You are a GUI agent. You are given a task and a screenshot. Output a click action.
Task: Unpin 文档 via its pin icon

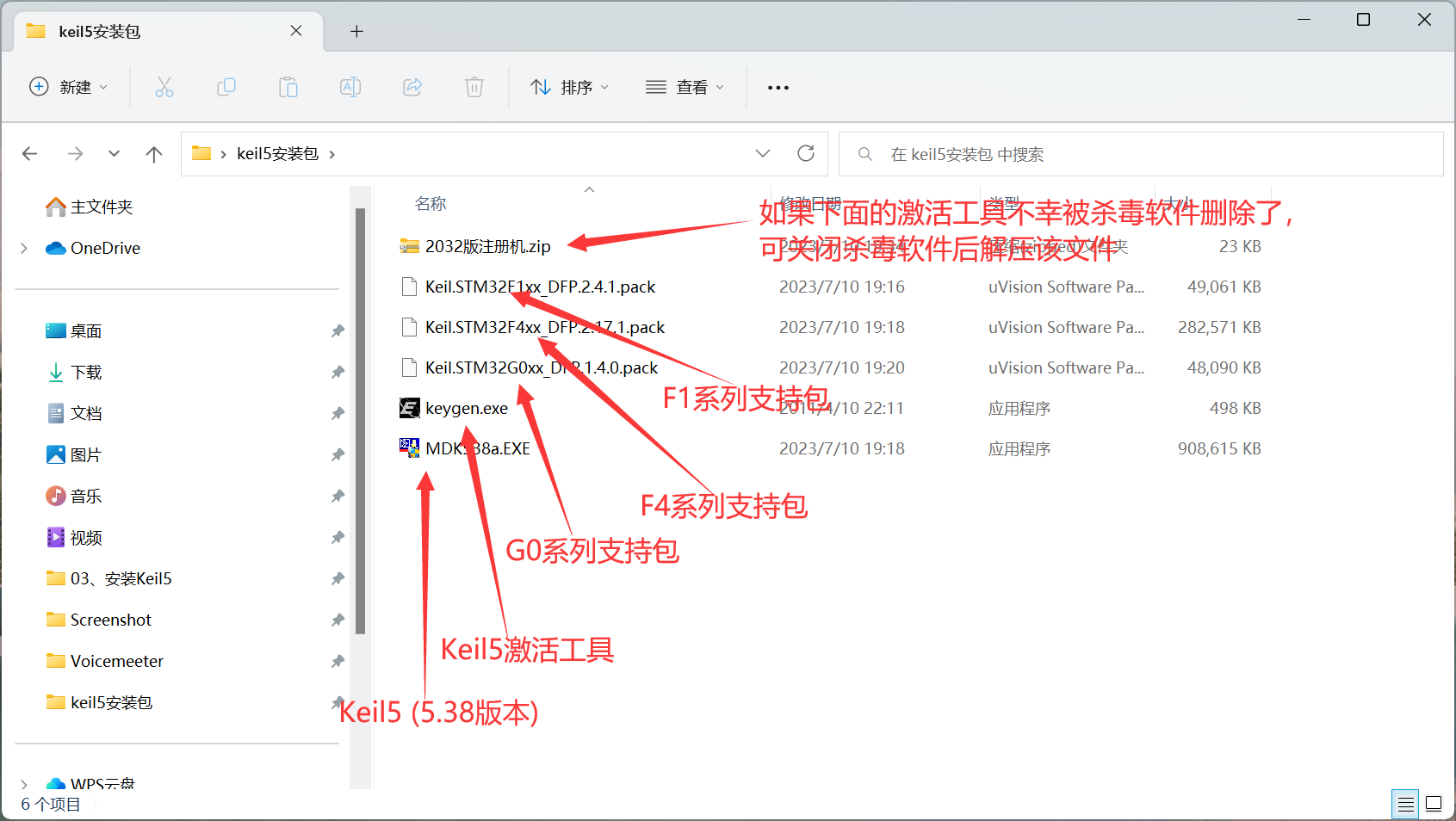[338, 414]
